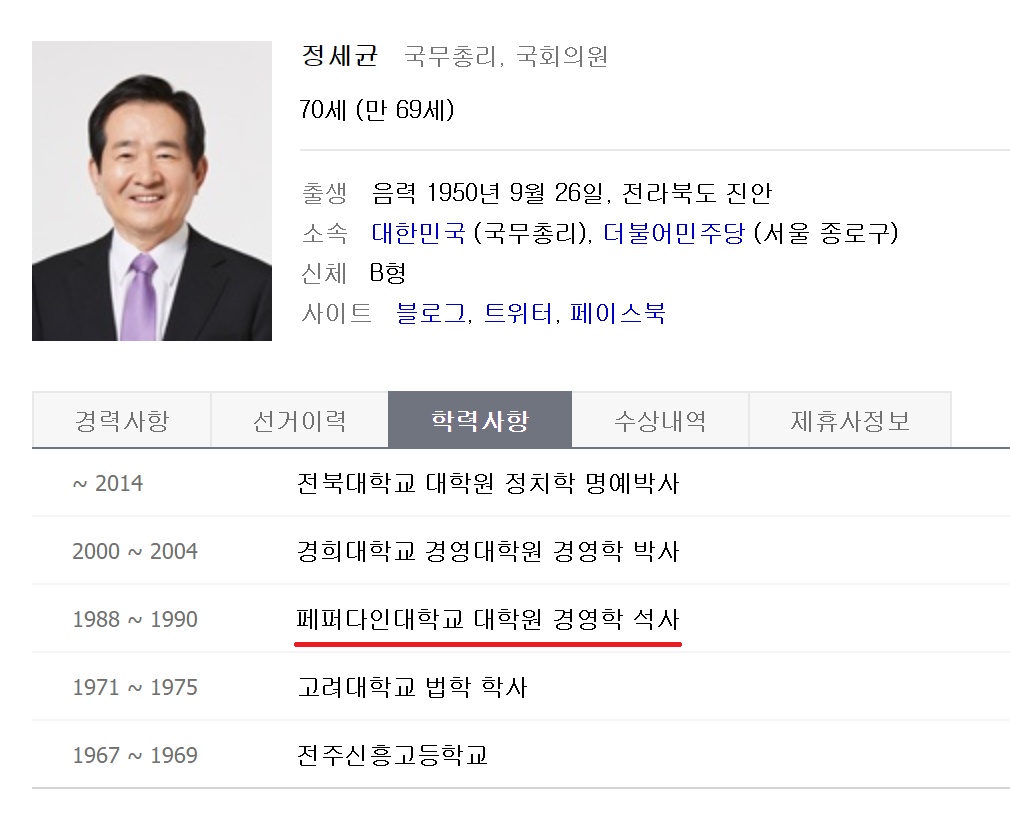Click the name heading 정세균
Image resolution: width=1010 pixels, height=819 pixels.
tap(339, 56)
